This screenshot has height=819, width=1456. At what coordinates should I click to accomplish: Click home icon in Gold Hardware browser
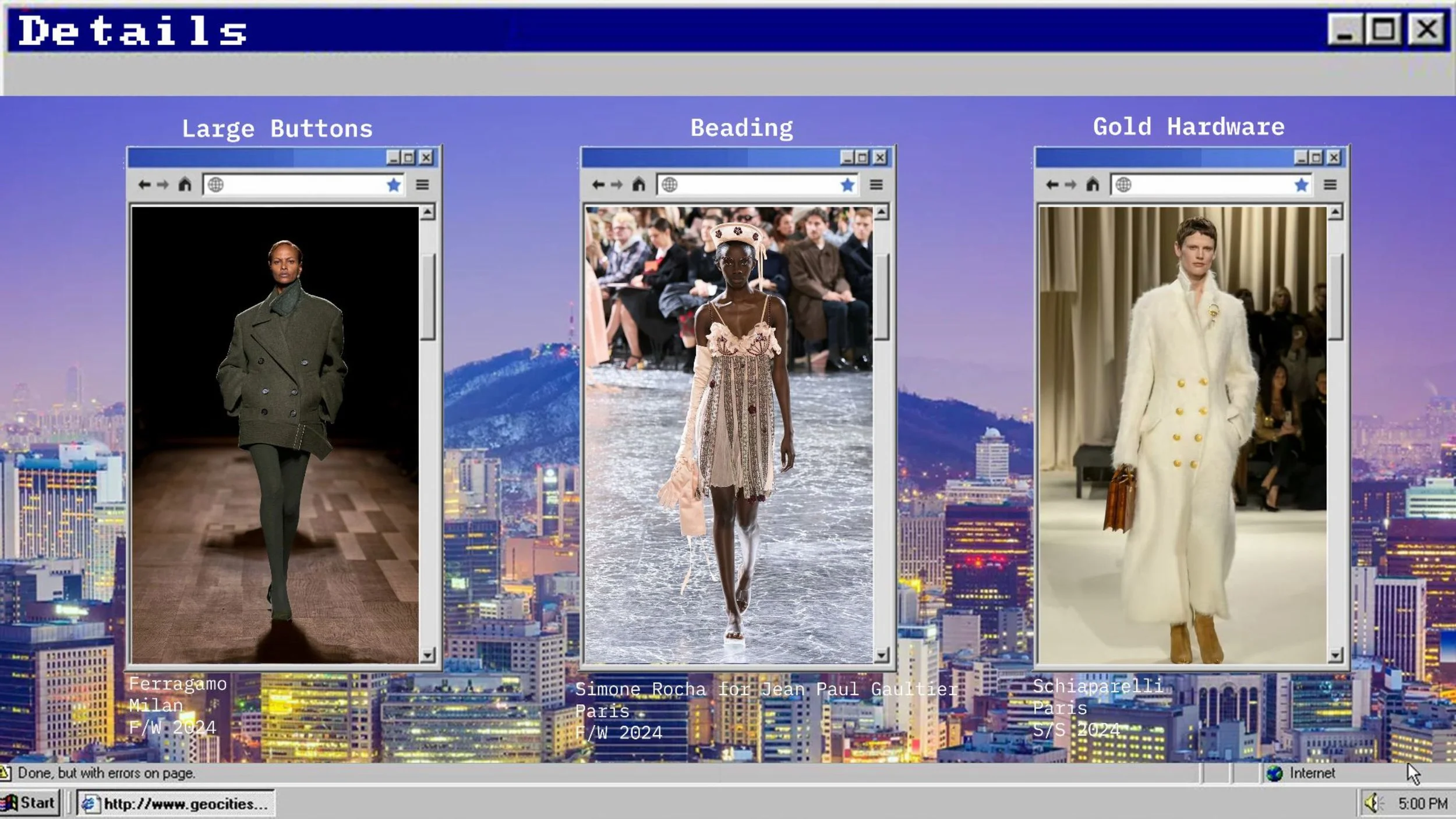[x=1093, y=185]
